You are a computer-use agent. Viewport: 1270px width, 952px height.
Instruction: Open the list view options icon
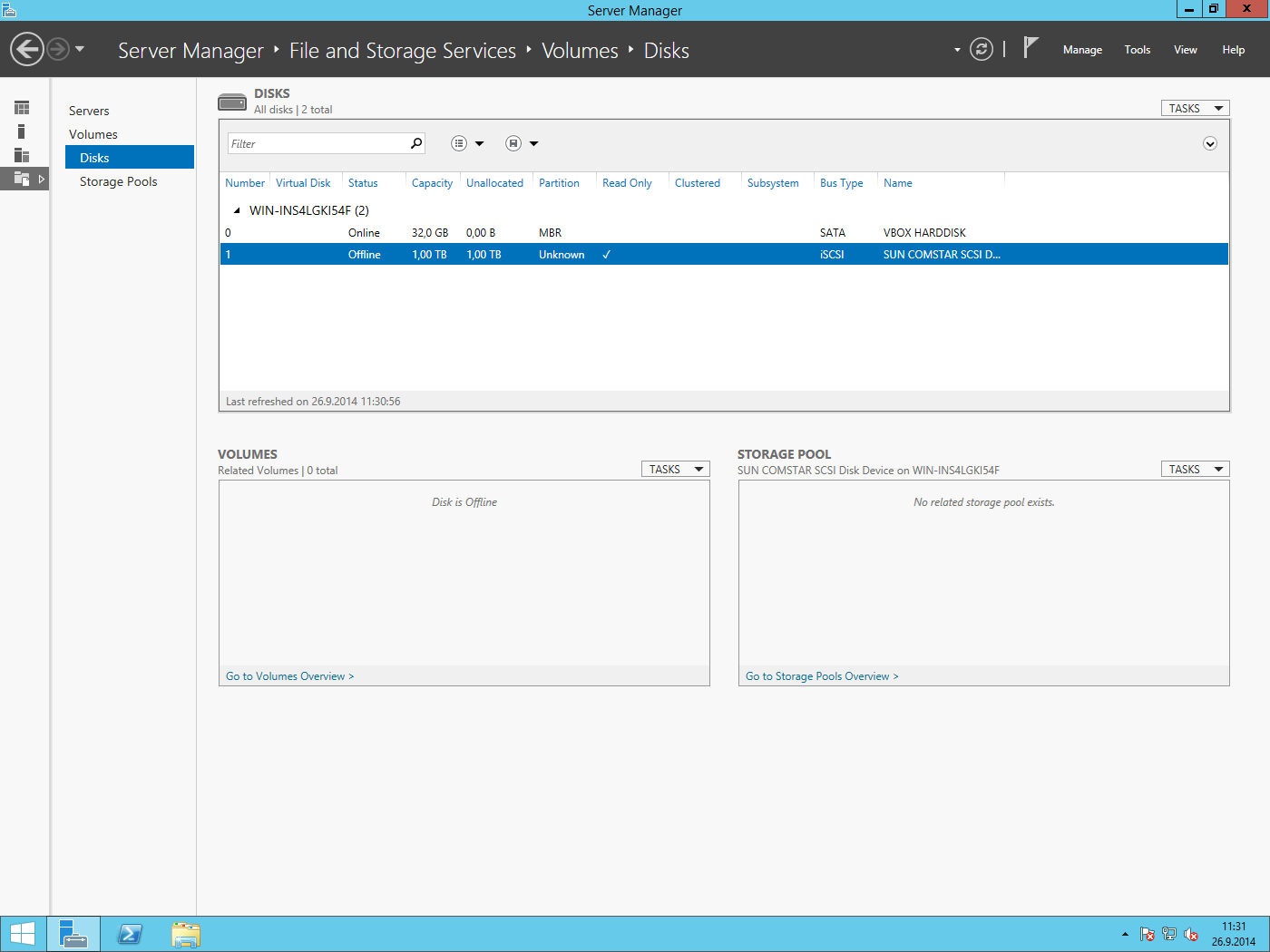coord(459,143)
